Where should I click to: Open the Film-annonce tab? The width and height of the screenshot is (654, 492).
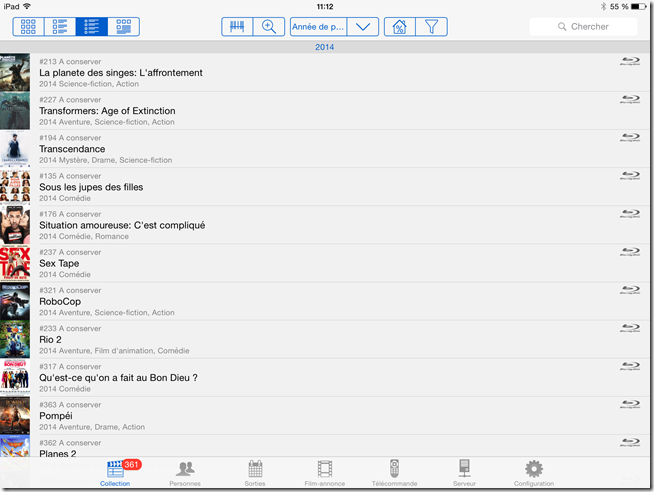324,473
